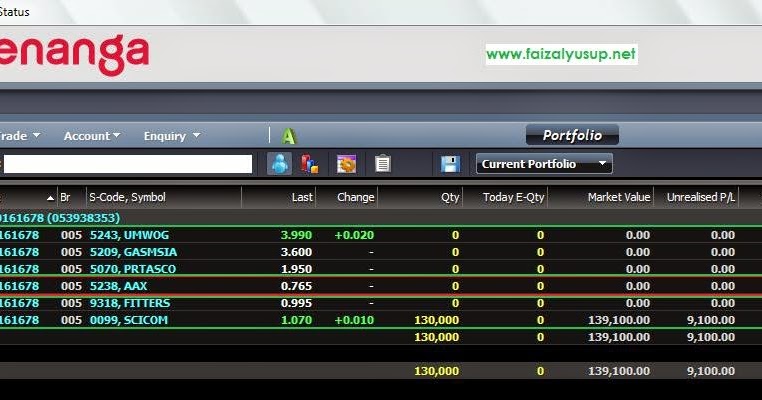Click the sort arrow in first column header
Image resolution: width=762 pixels, height=400 pixels.
(50, 198)
